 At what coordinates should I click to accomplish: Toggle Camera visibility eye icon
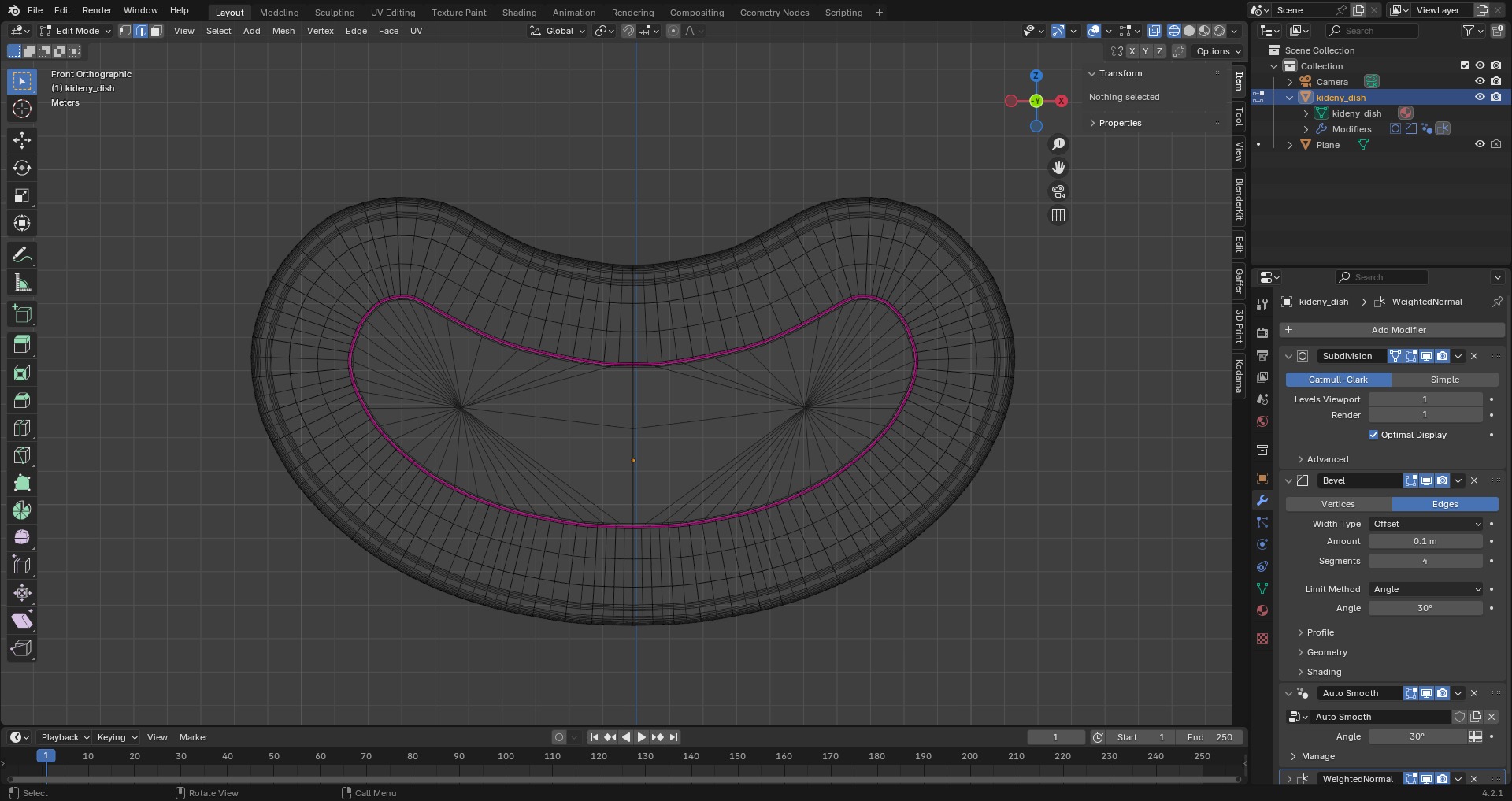click(x=1480, y=82)
